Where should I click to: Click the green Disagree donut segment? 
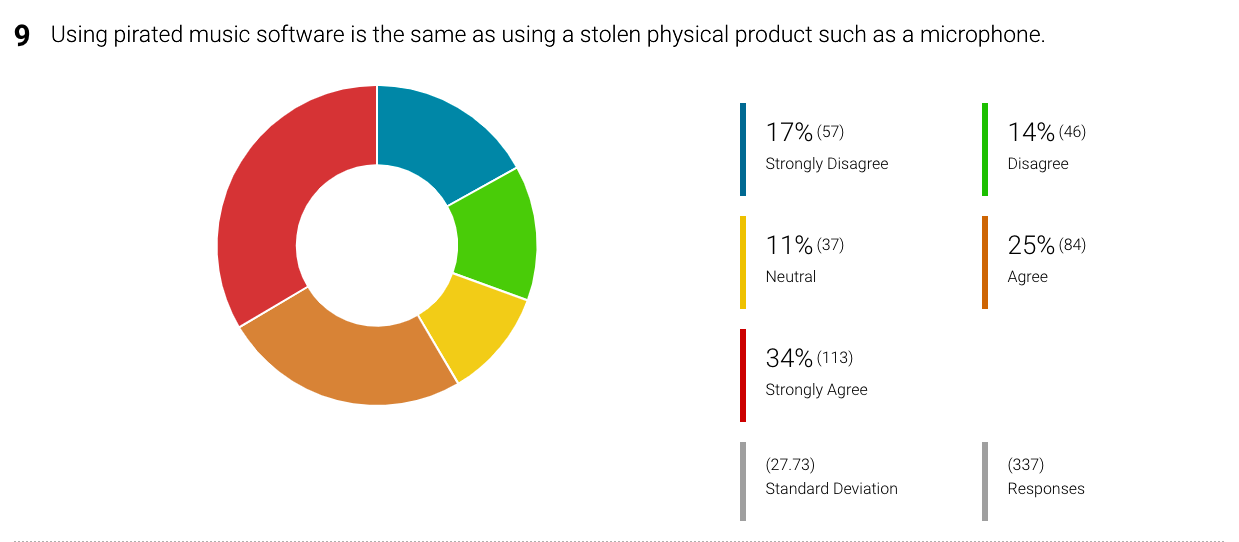494,236
